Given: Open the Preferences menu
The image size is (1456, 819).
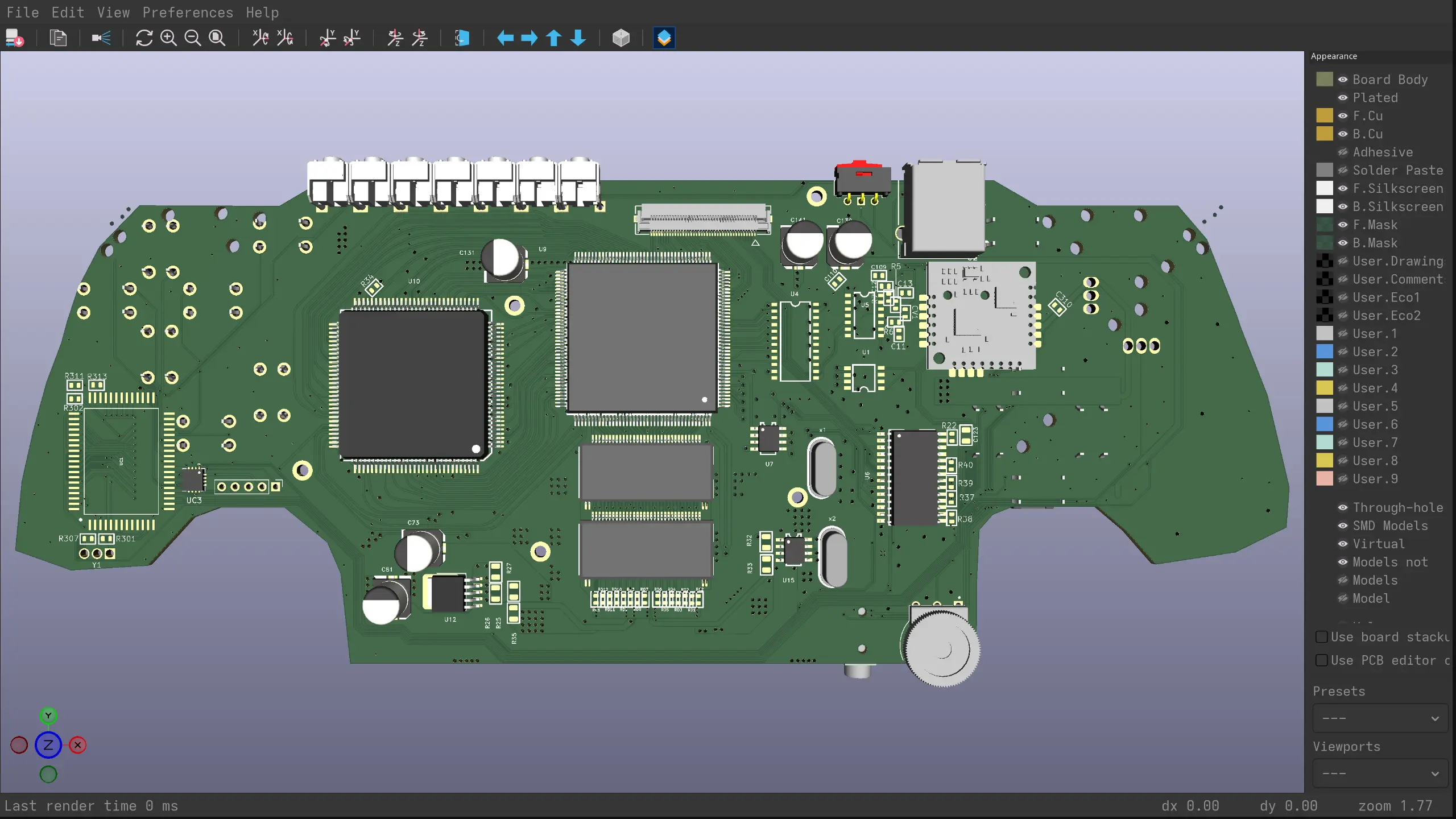Looking at the screenshot, I should click(x=188, y=13).
